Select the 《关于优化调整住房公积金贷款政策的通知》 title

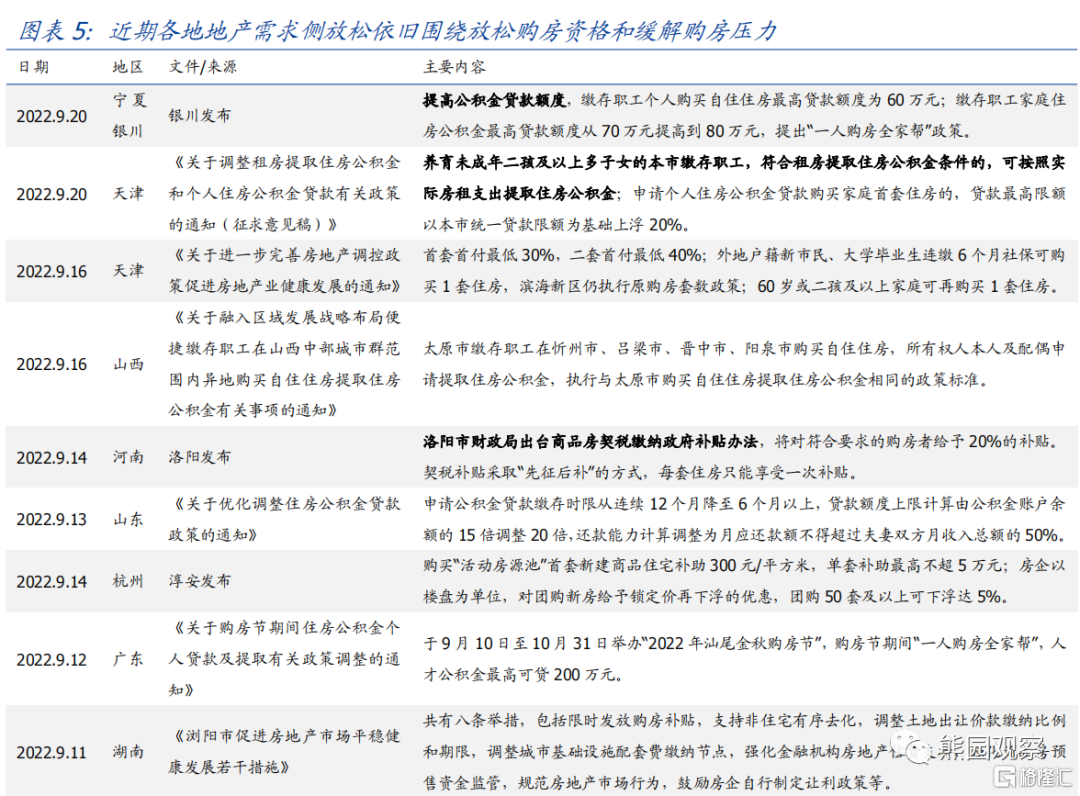tap(284, 519)
